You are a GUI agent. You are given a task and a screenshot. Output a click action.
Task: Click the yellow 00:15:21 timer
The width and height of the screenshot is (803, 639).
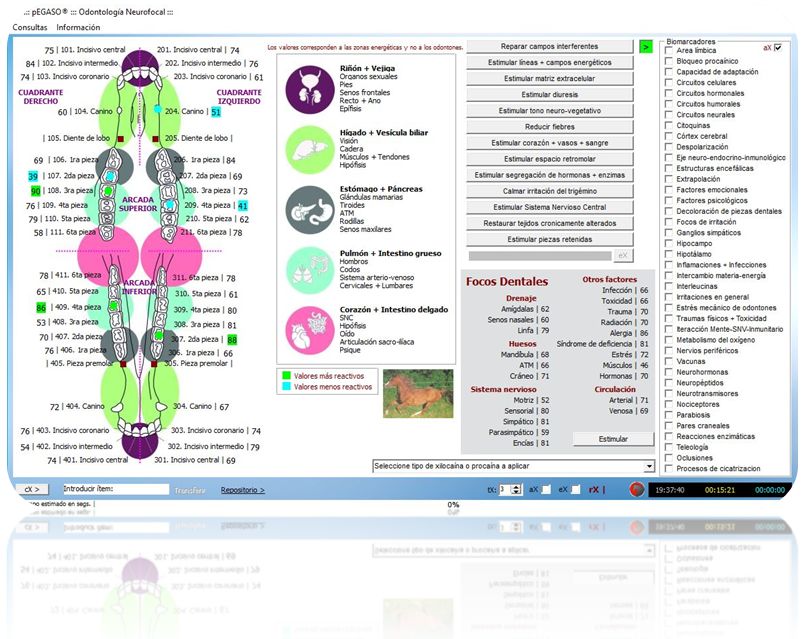tap(720, 490)
